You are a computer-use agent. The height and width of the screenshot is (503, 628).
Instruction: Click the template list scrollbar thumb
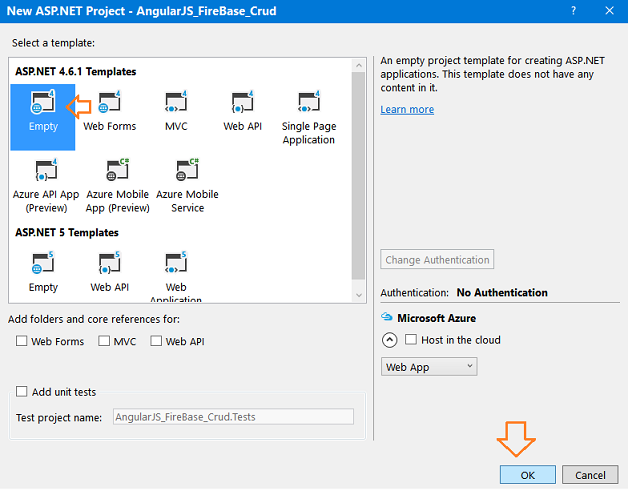(x=358, y=175)
